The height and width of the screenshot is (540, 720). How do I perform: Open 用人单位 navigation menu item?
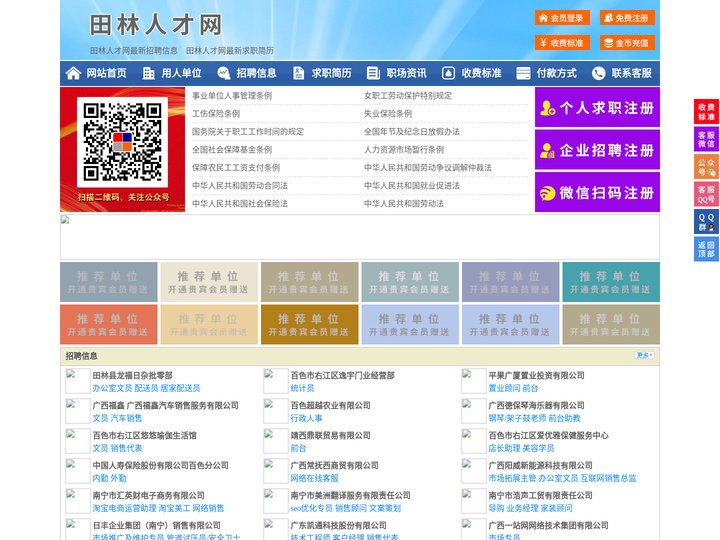pos(181,73)
